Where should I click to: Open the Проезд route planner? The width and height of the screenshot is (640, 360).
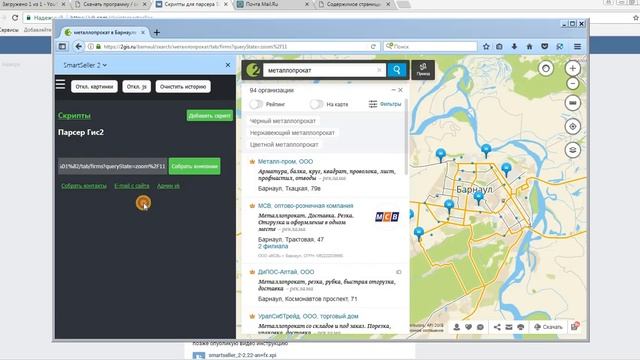423,70
